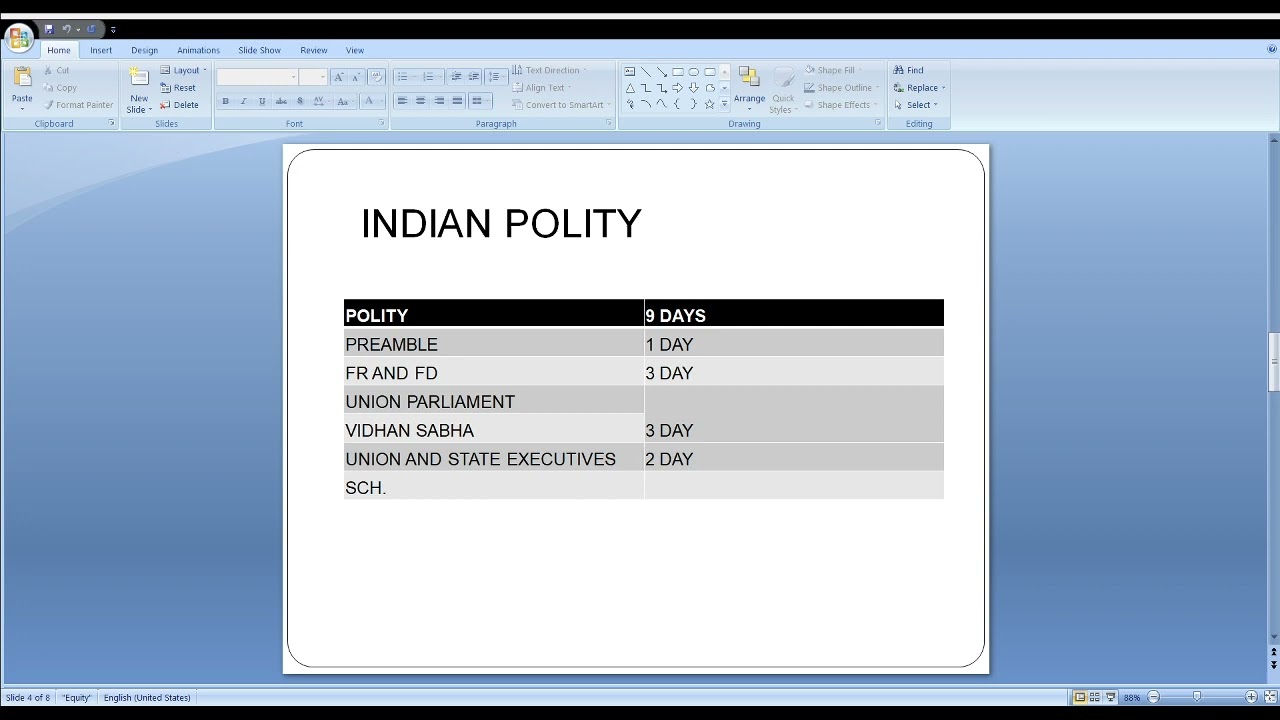Screen dimensions: 1280x720
Task: Start Slide Show from status bar
Action: click(x=1110, y=697)
